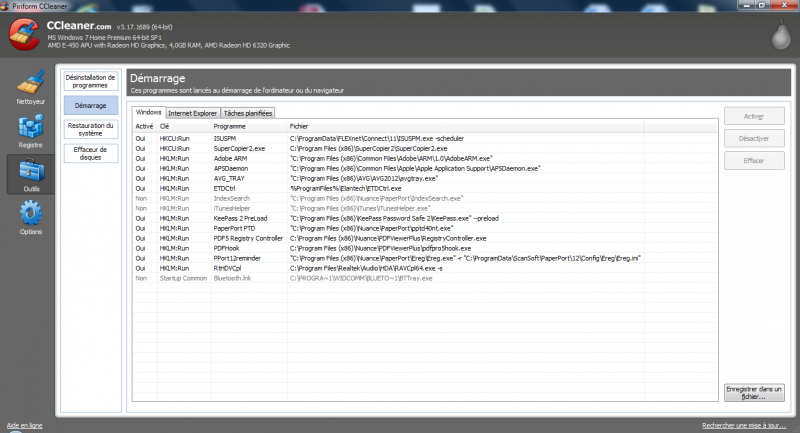Open the Nettoyeur cleaner section

[30, 87]
